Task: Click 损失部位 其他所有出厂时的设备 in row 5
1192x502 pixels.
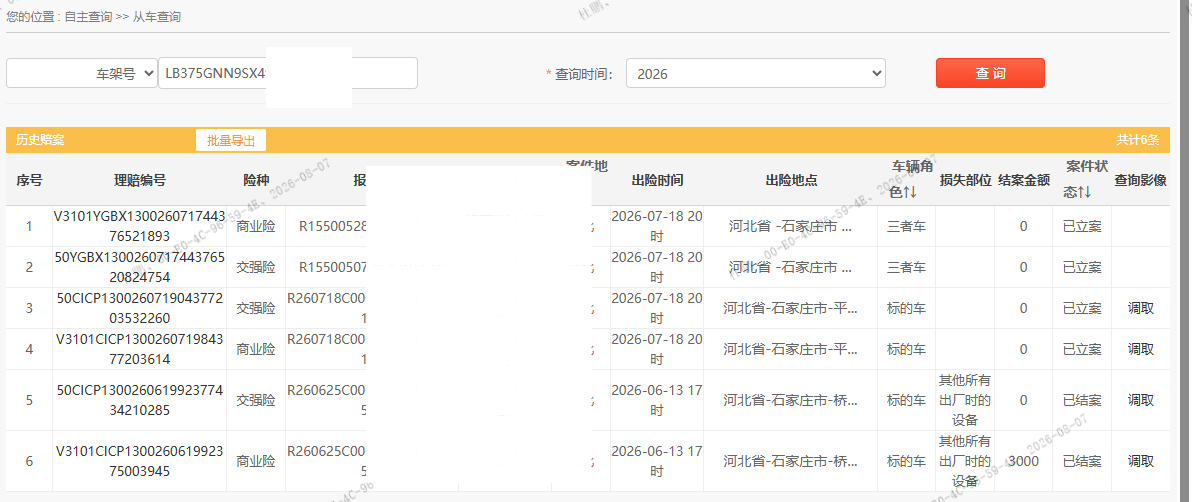Action: click(965, 400)
